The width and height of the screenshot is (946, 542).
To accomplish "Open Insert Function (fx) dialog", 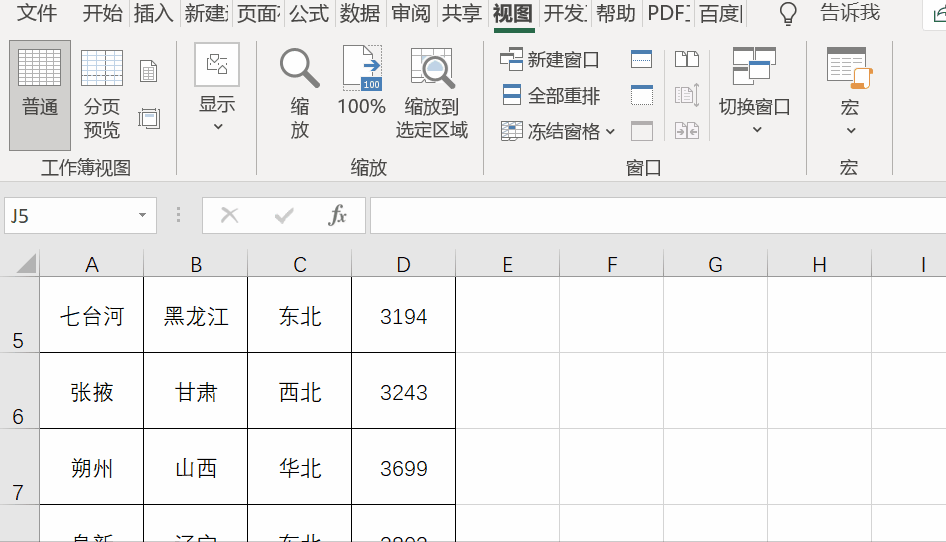I will pos(337,215).
